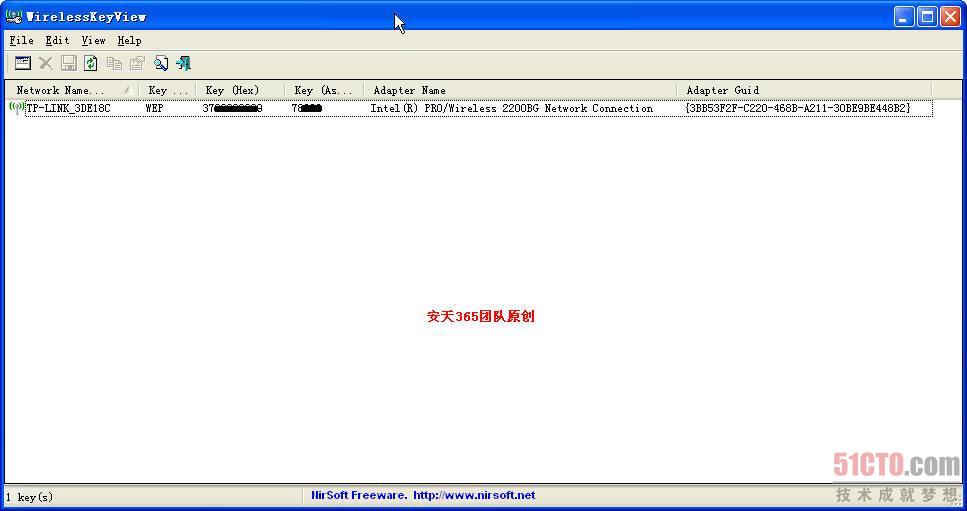Click the Save Selected Items floppy icon

click(x=68, y=63)
